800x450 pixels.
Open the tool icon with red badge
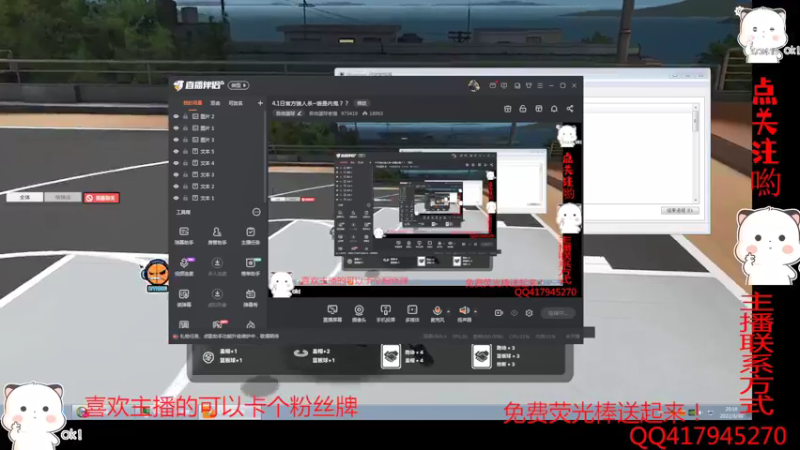tap(218, 324)
